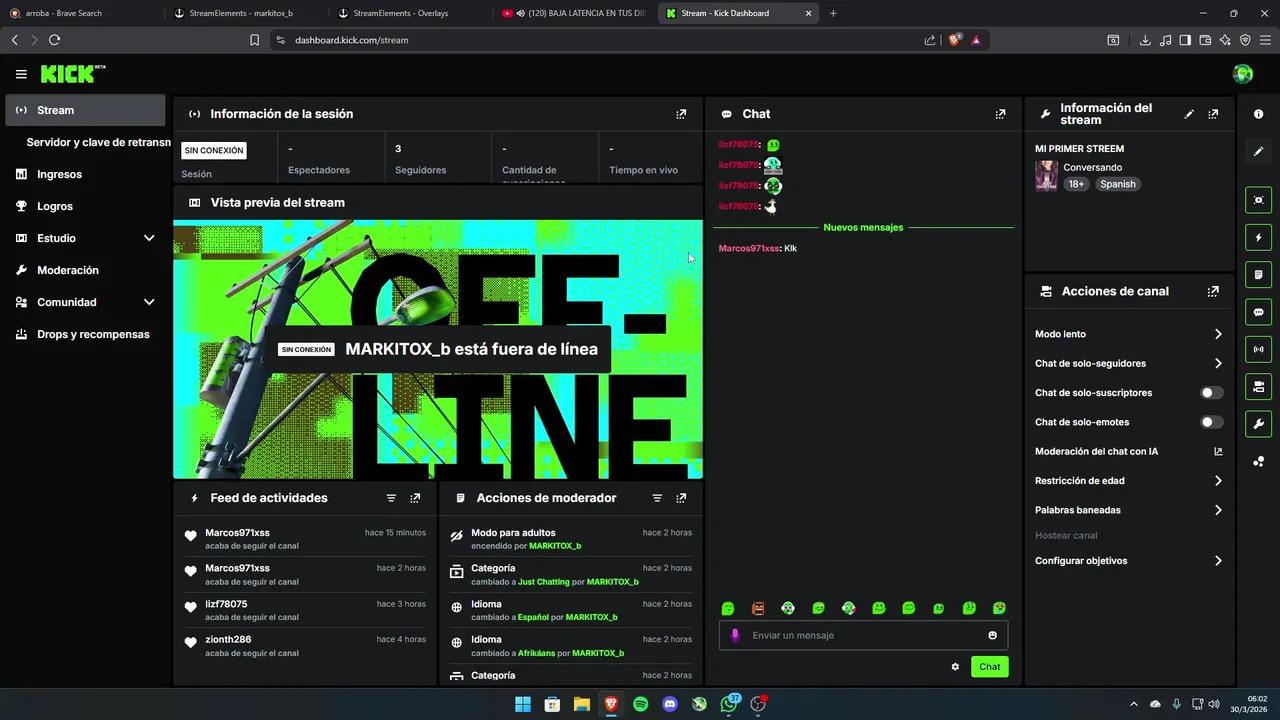Pop out the Acciones de moderador panel

[681, 498]
